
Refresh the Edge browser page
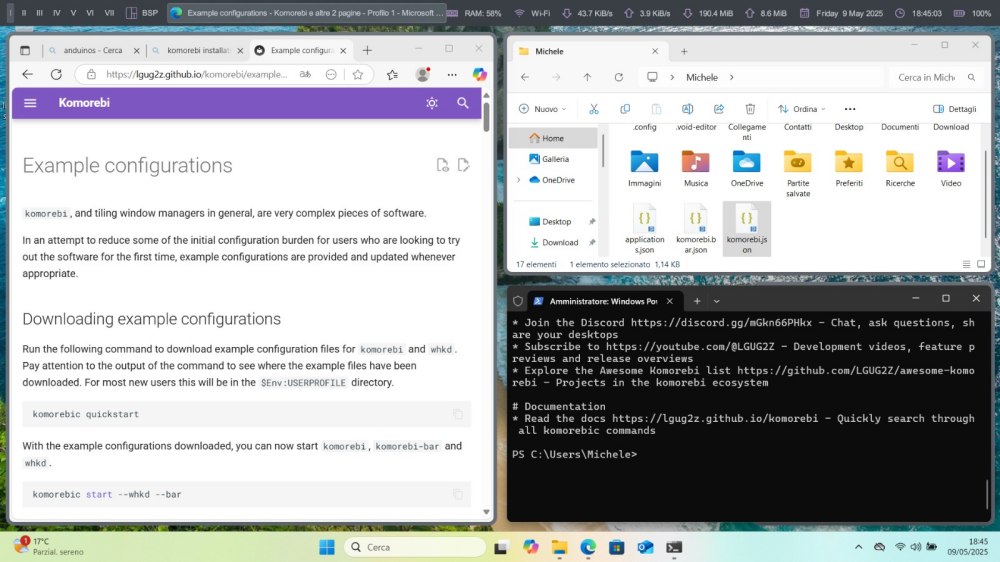coord(56,75)
